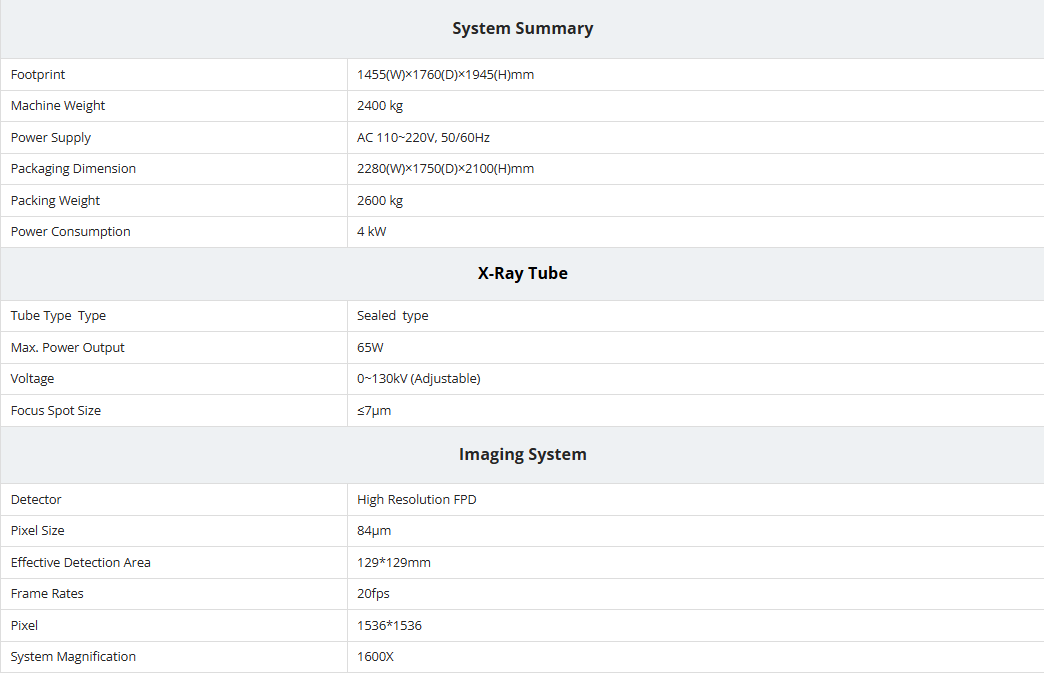Click the 0~130kV (Adjustable) voltage value

[418, 379]
